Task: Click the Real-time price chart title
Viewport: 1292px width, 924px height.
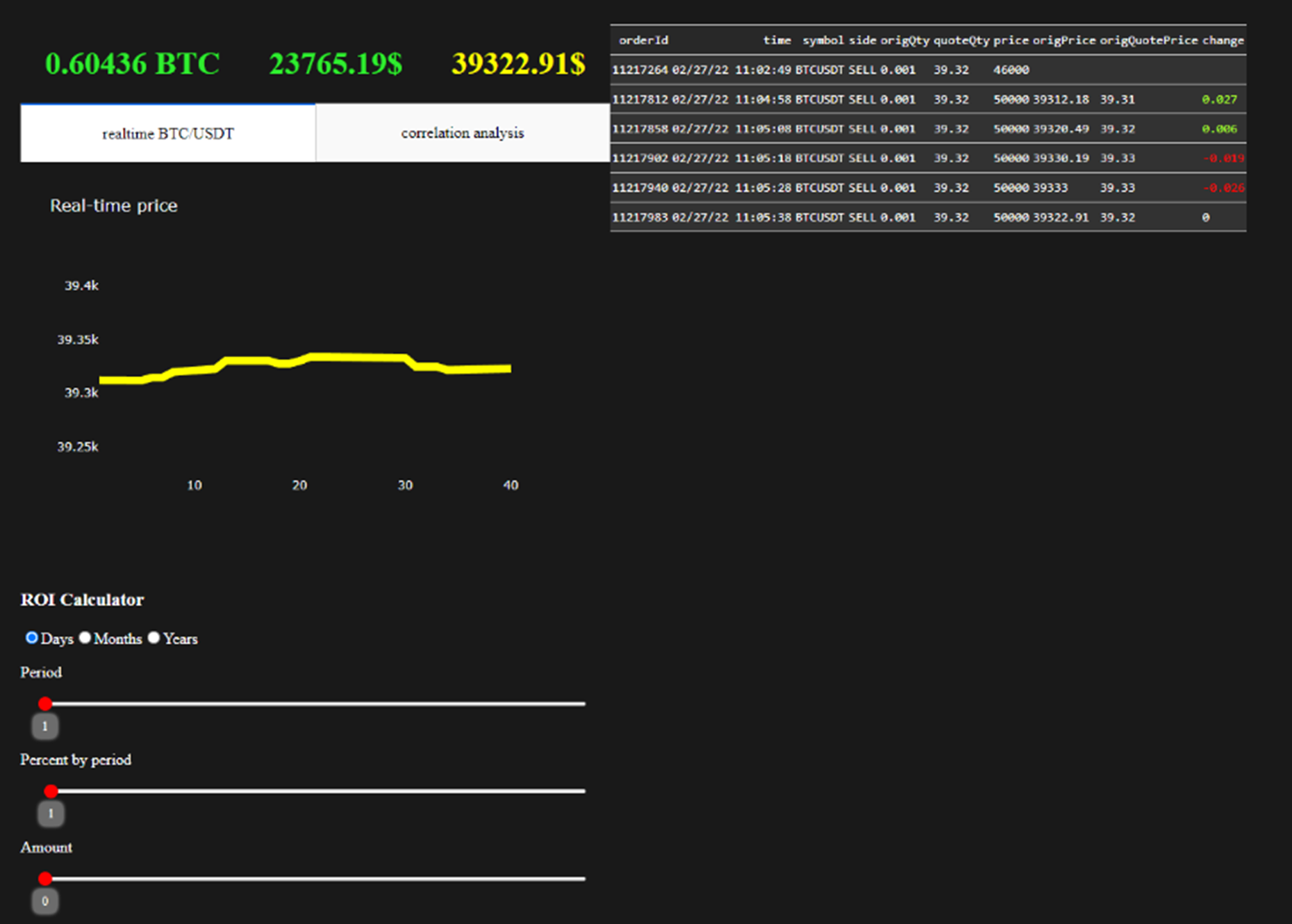Action: click(114, 206)
